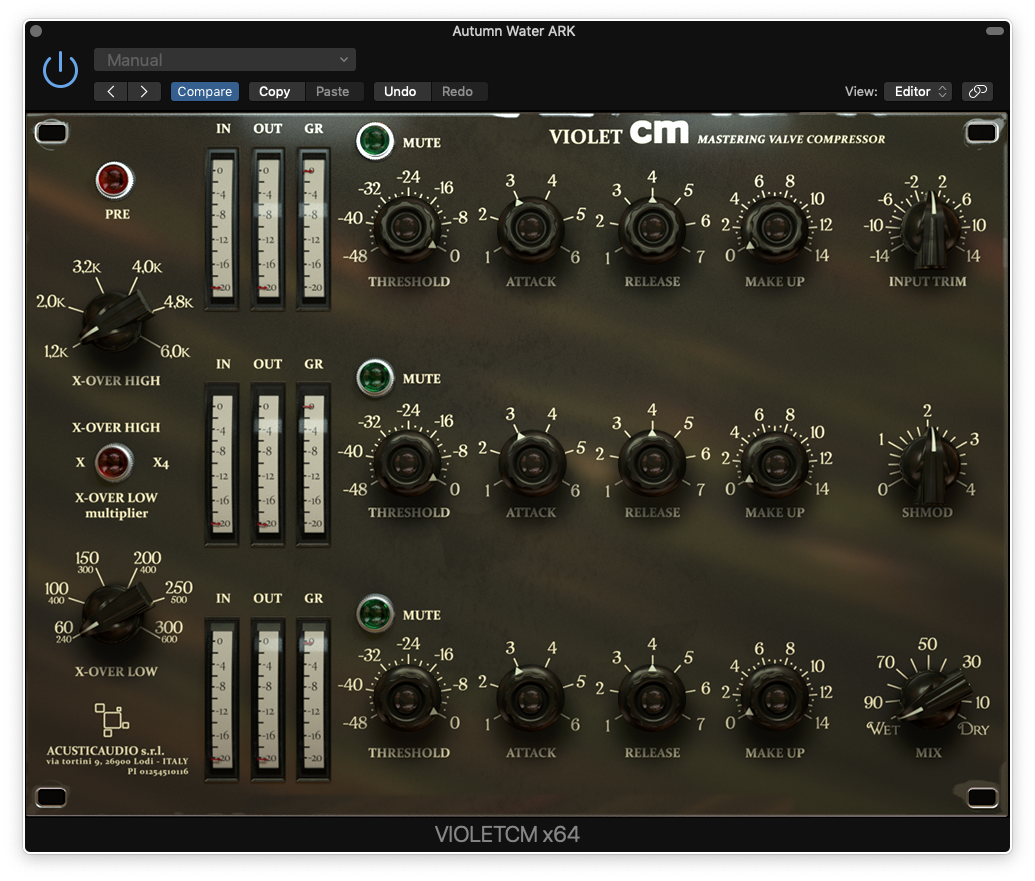Click the 'ACUSTICAUDIO s.r.l.' company text
Image resolution: width=1035 pixels, height=881 pixels.
click(x=106, y=750)
